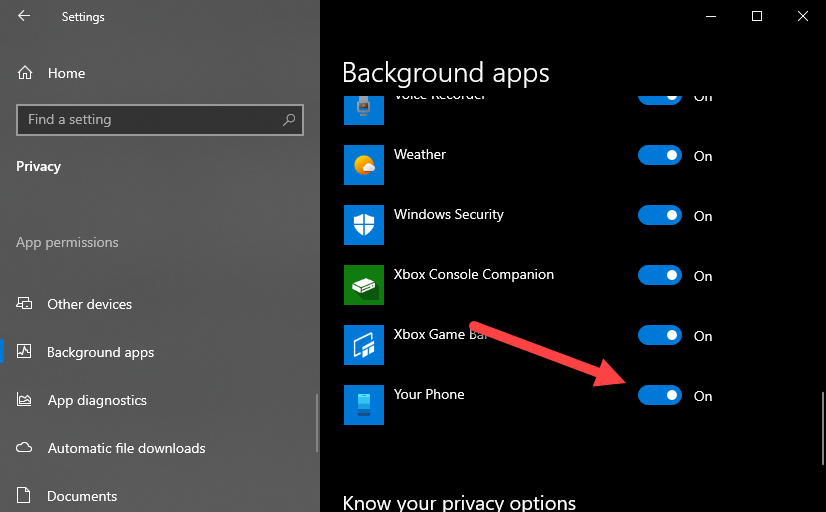The width and height of the screenshot is (826, 512).
Task: Go back with the Settings back arrow
Action: (24, 16)
